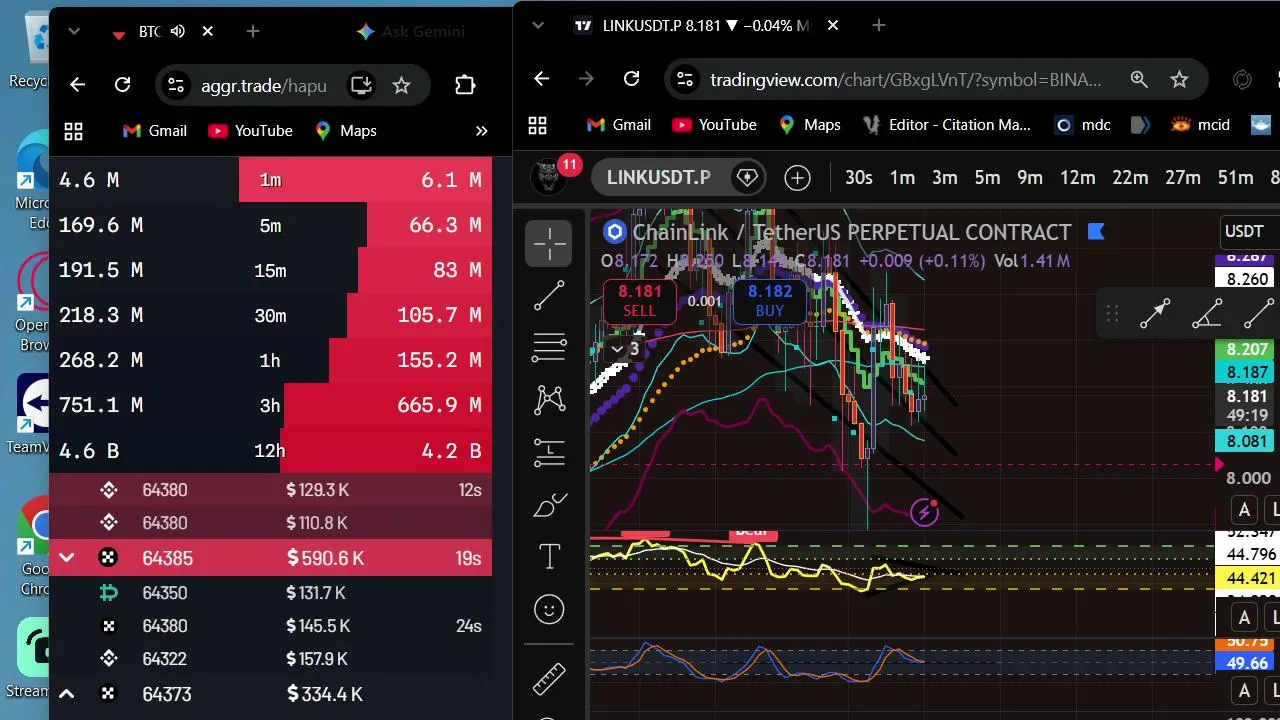This screenshot has width=1280, height=720.
Task: Select the 9m chart timeframe
Action: coord(1030,178)
